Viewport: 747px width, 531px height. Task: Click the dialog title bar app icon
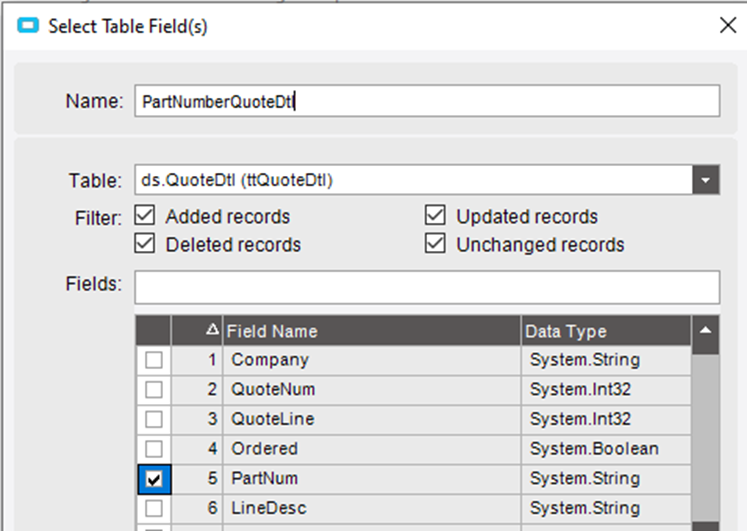pyautogui.click(x=26, y=27)
